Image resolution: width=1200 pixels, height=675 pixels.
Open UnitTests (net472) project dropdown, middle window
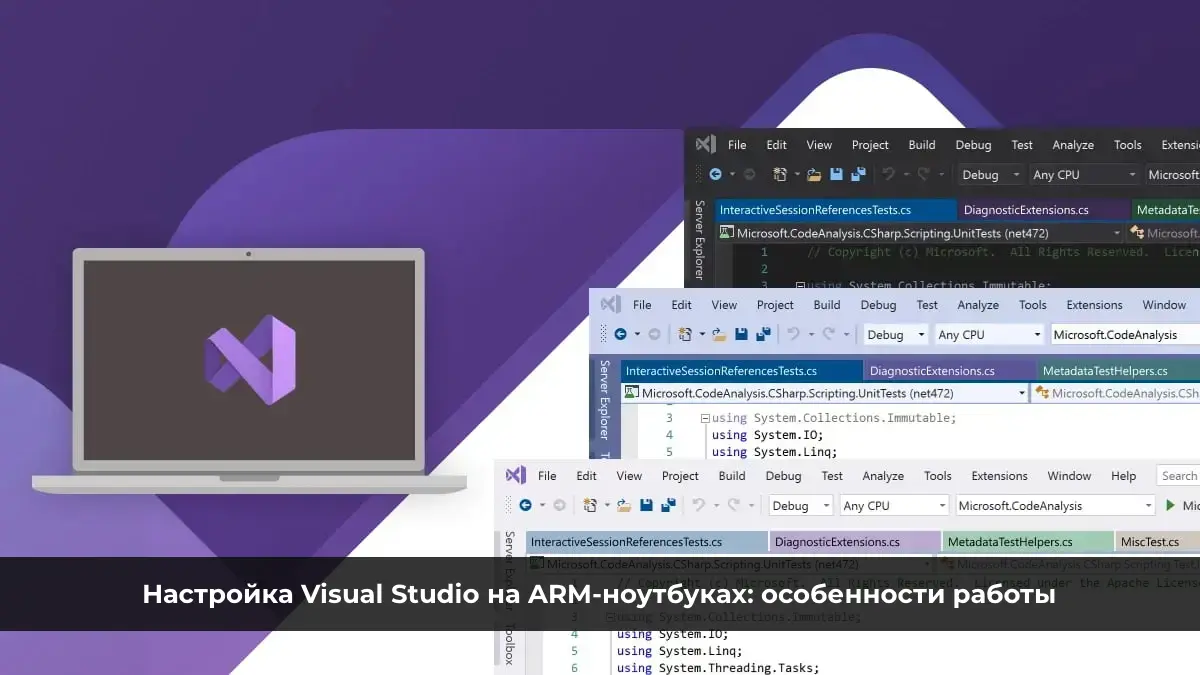(1021, 394)
